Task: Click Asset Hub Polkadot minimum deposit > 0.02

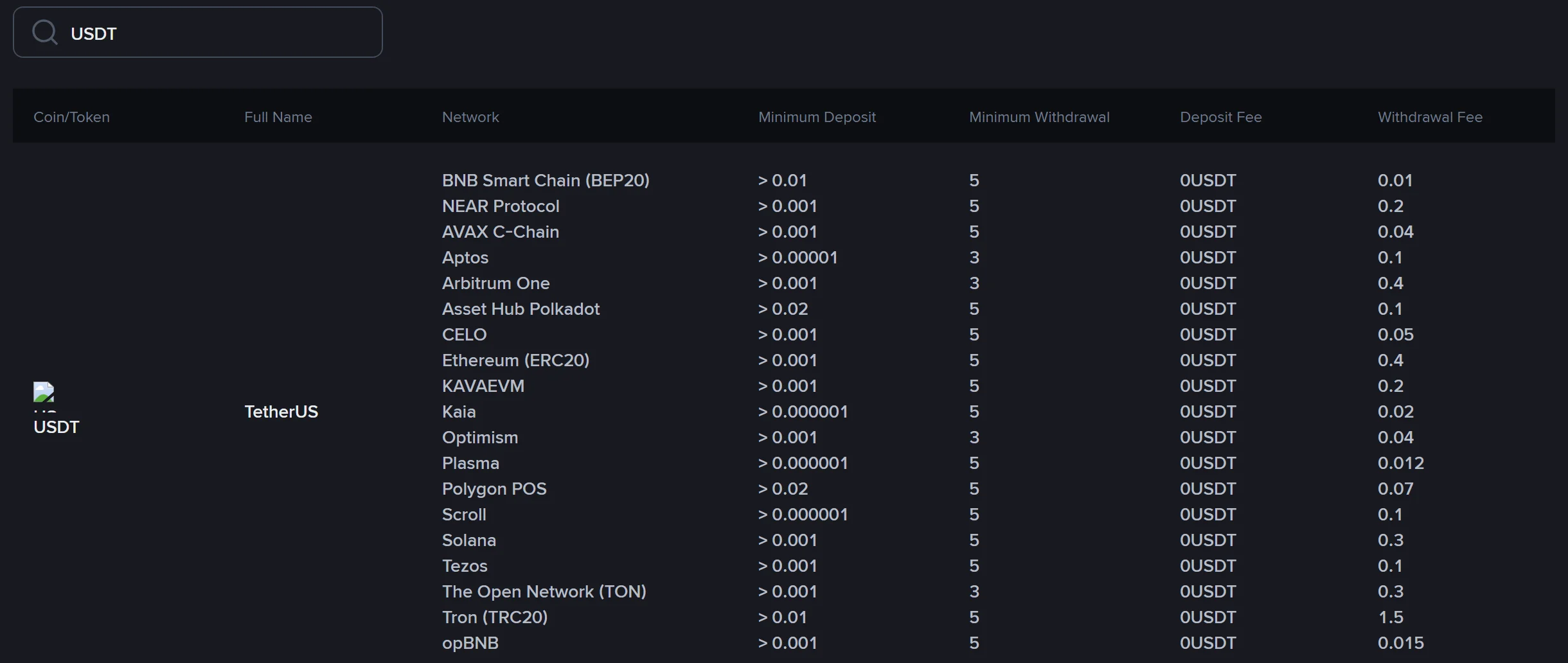Action: click(x=783, y=309)
